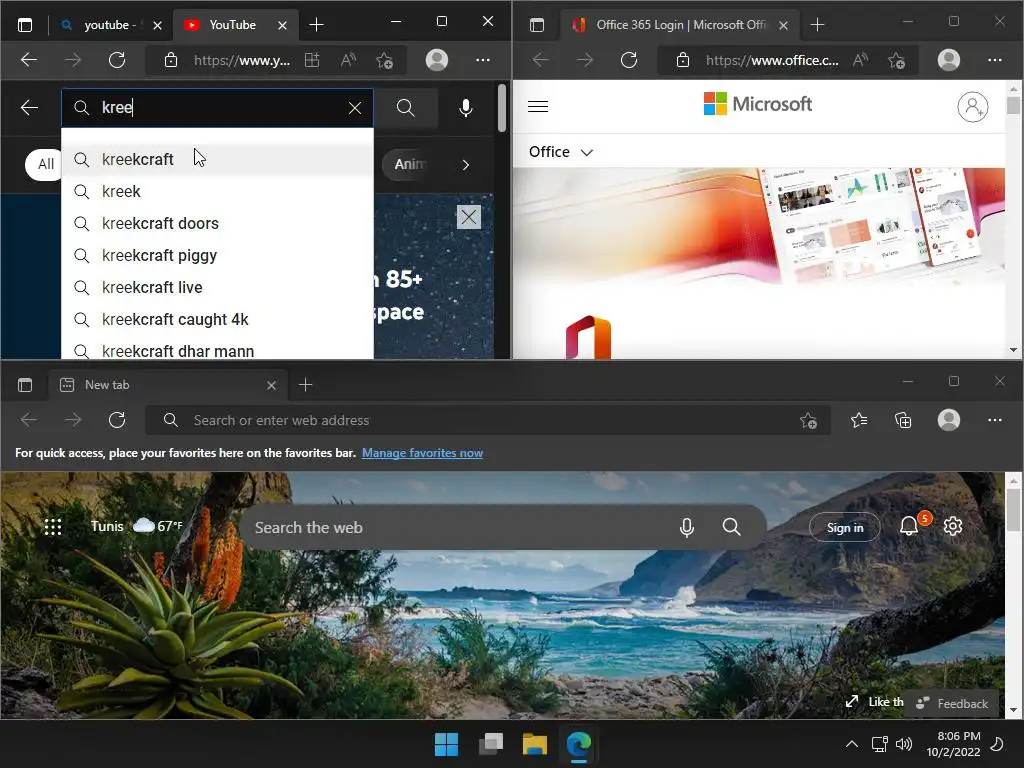This screenshot has height=768, width=1024.
Task: Close the 'New tab' tab
Action: [x=272, y=385]
